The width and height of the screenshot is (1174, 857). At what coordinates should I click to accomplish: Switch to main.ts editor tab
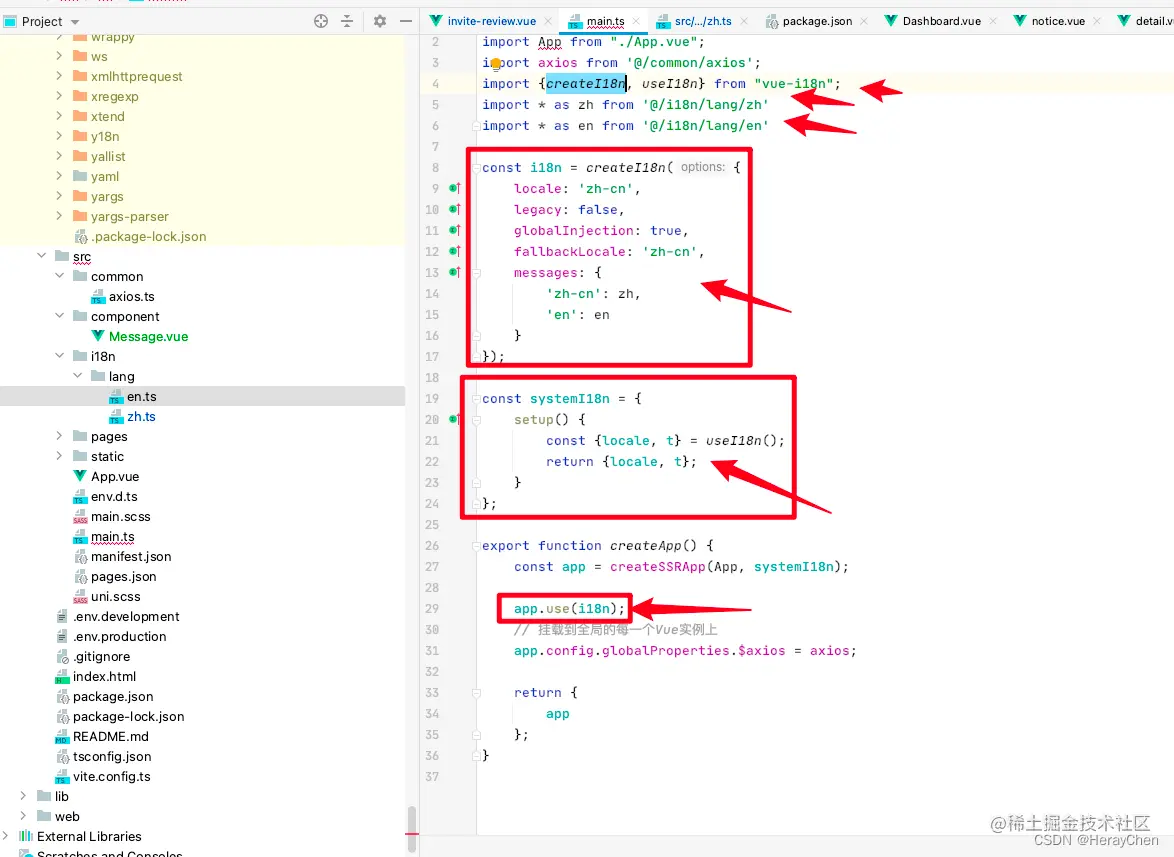pyautogui.click(x=606, y=21)
